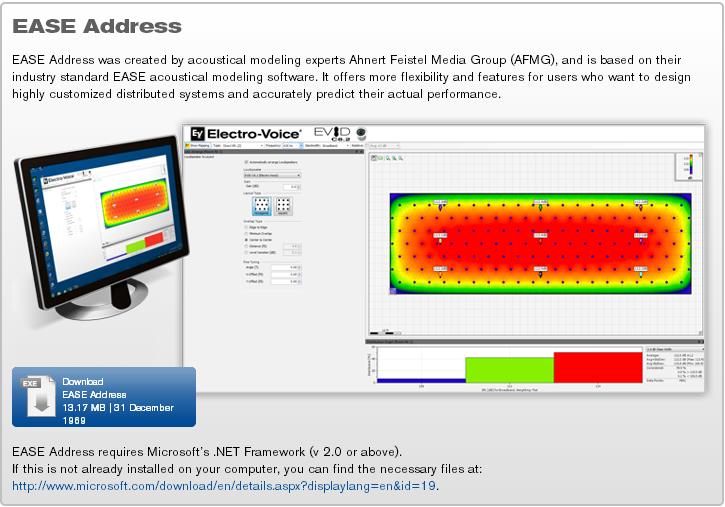
Task: Click the leftmost magnifier icon in map toolbar
Action: [x=388, y=158]
